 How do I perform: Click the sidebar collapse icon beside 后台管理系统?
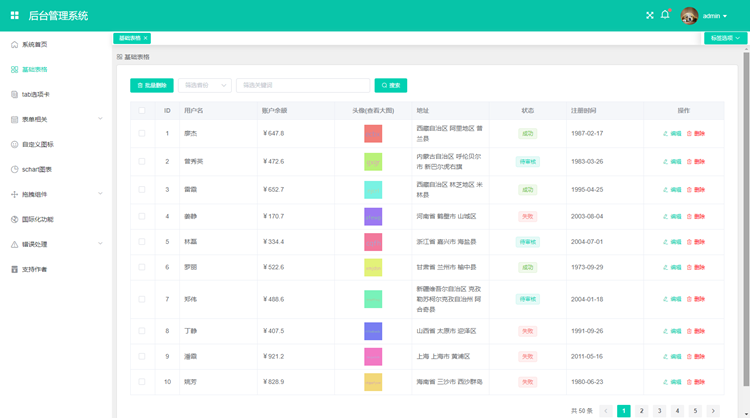(14, 16)
